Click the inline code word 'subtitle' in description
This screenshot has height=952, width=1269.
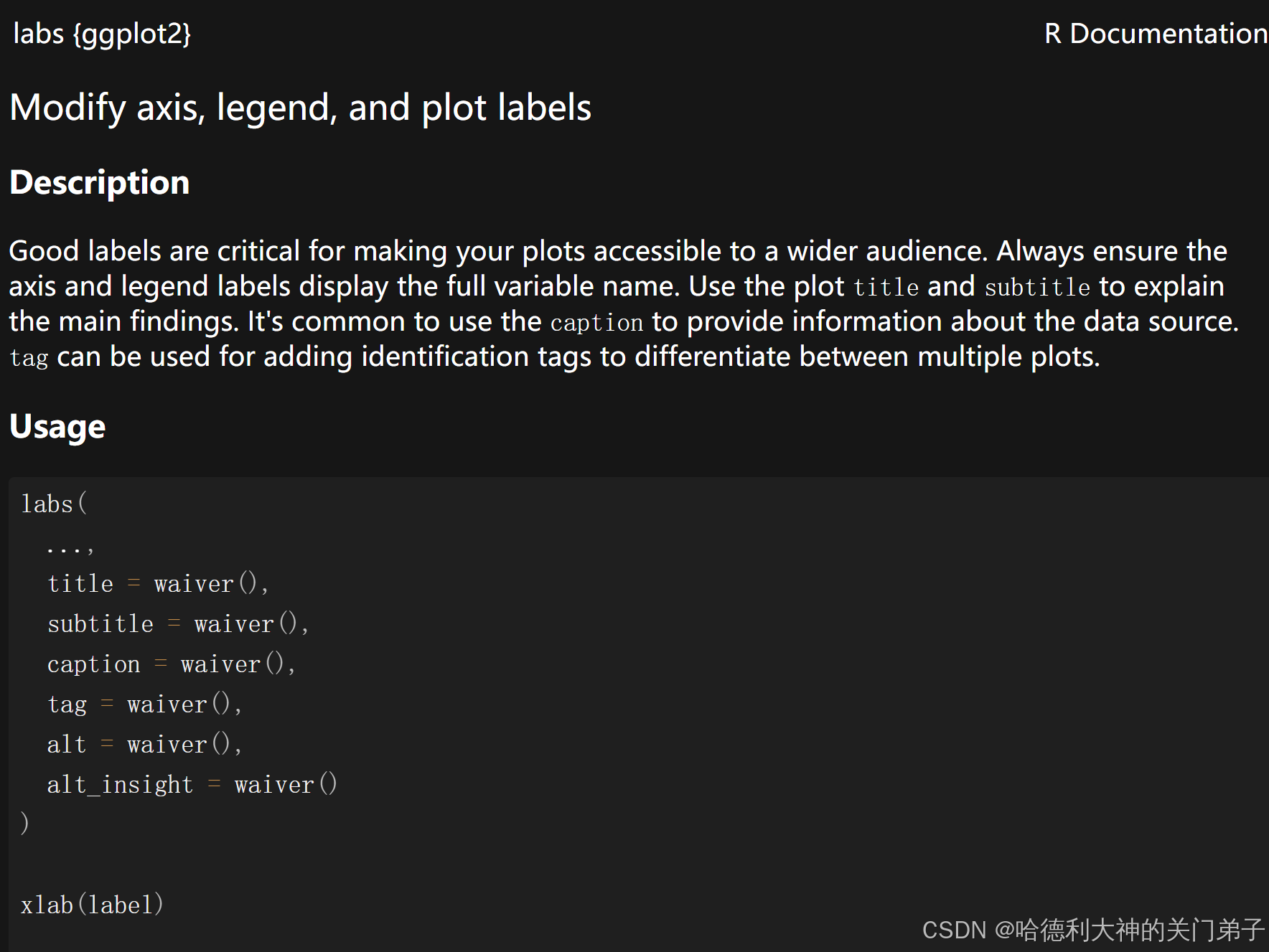pyautogui.click(x=1037, y=287)
